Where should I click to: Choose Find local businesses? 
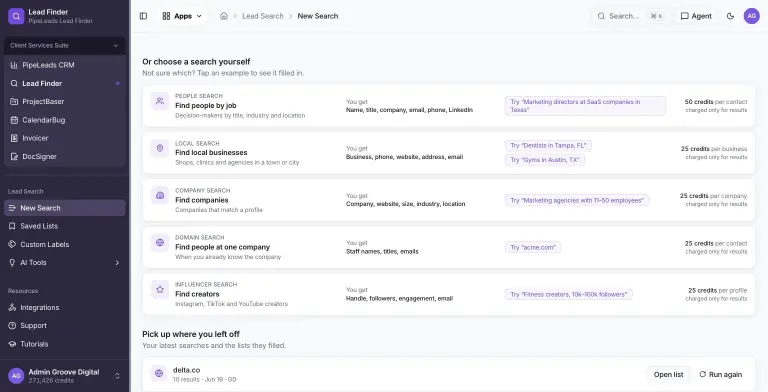211,152
